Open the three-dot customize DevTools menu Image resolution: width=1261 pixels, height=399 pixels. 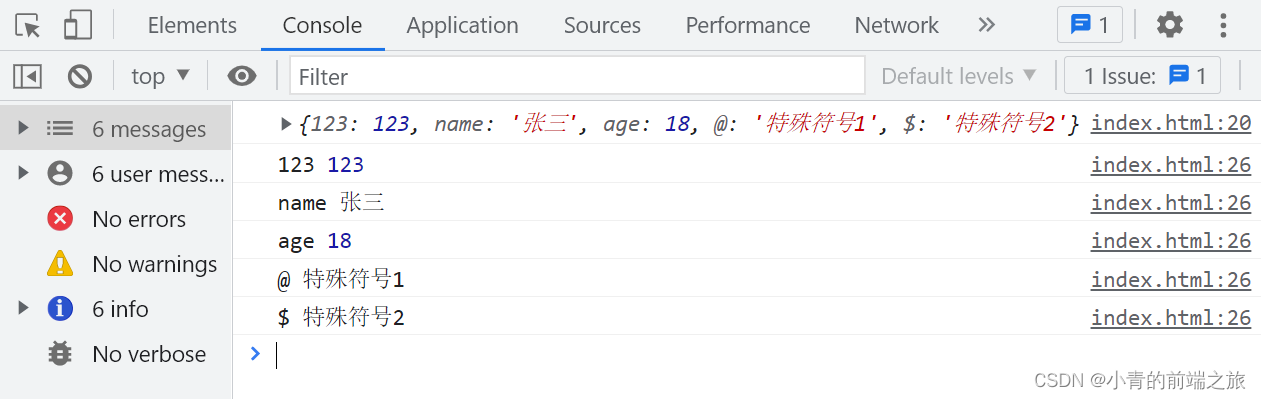pos(1222,25)
